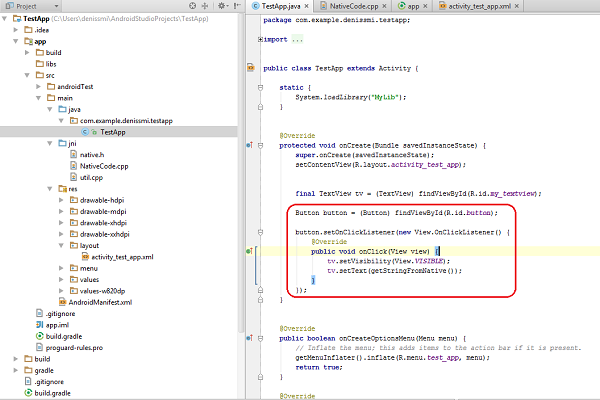Select native.h file
This screenshot has width=600, height=400.
pos(87,155)
